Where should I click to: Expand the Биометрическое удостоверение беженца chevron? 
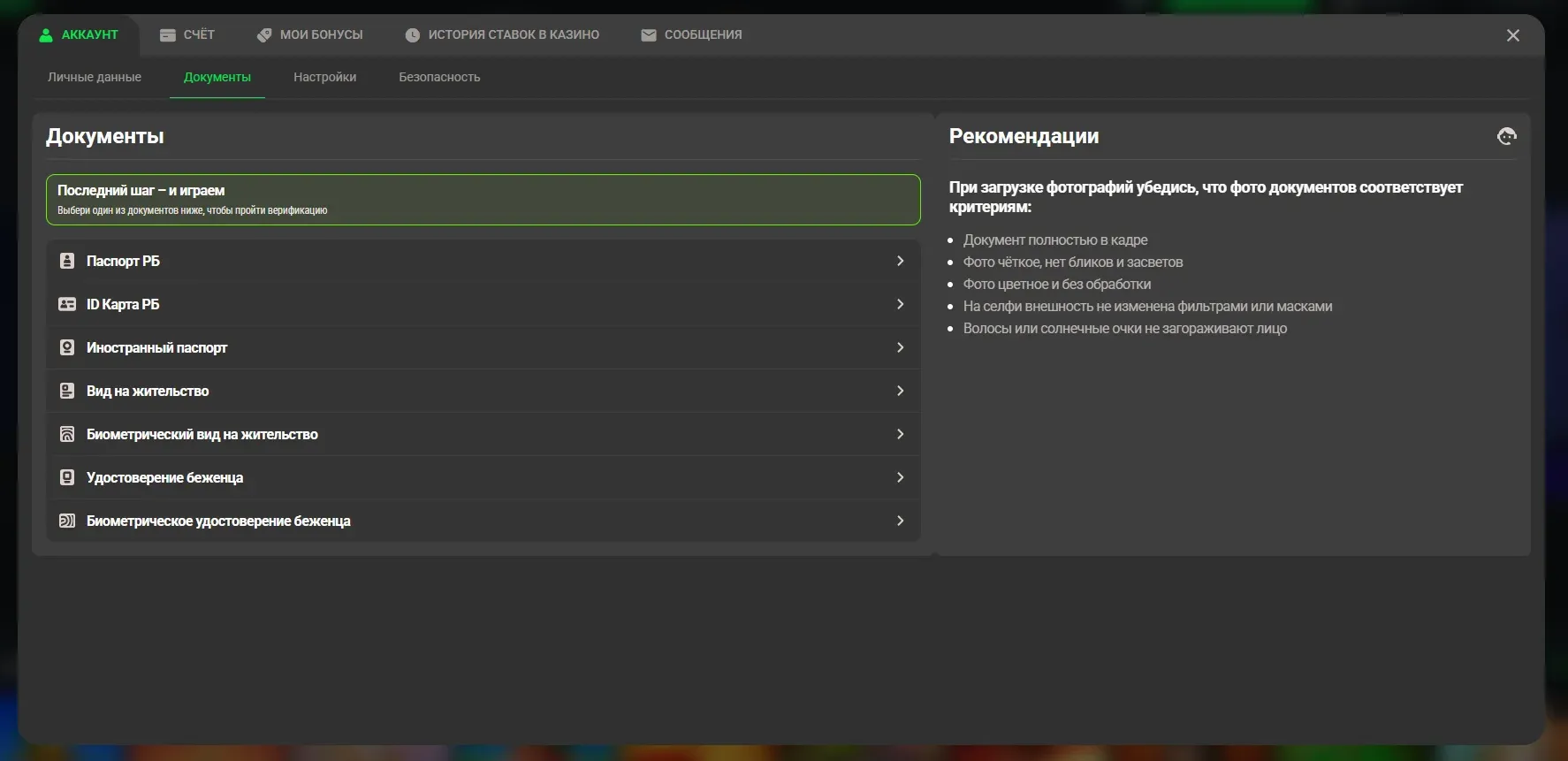900,521
